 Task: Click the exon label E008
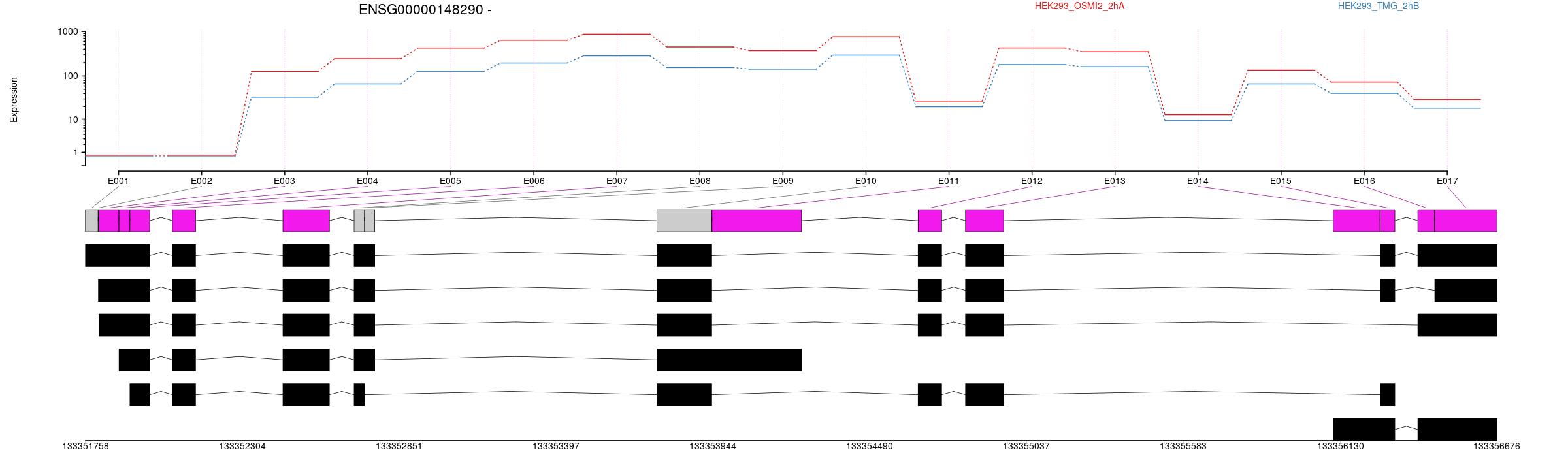tap(700, 181)
